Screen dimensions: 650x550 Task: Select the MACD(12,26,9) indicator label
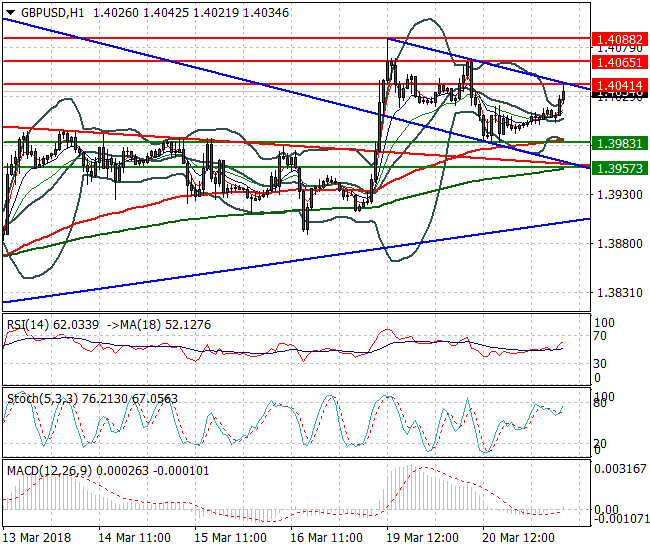pos(49,471)
